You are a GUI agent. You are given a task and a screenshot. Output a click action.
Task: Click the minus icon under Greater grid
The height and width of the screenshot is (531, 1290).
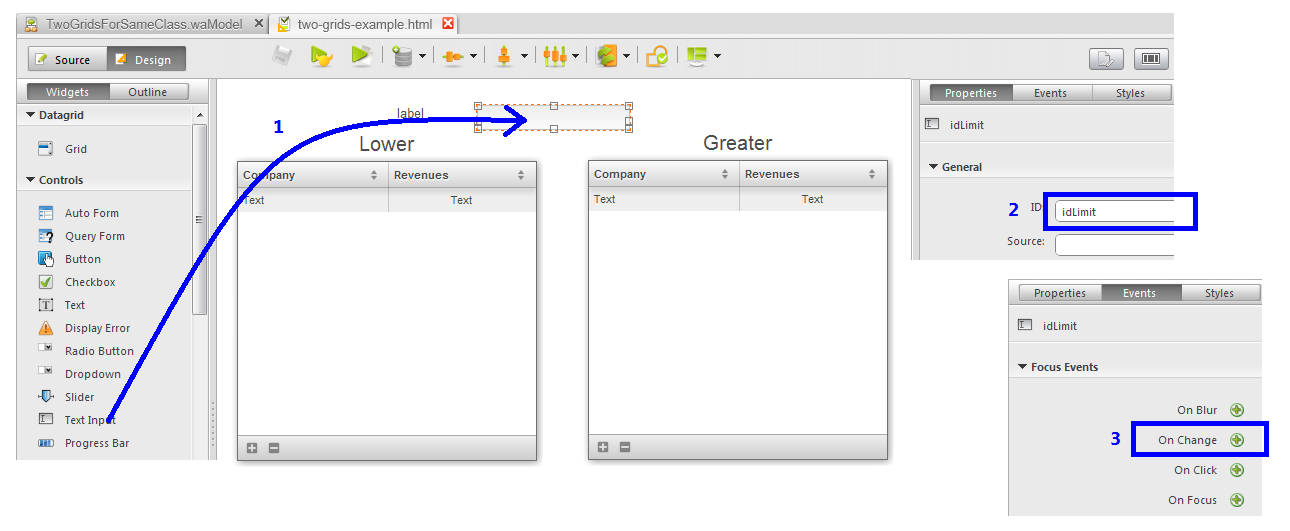[x=625, y=447]
